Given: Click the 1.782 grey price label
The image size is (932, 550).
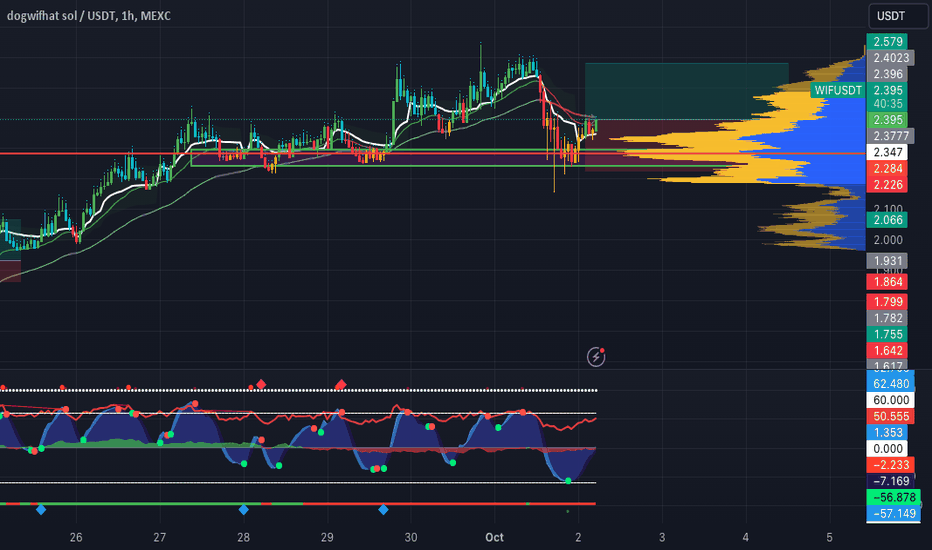Looking at the screenshot, I should 888,318.
